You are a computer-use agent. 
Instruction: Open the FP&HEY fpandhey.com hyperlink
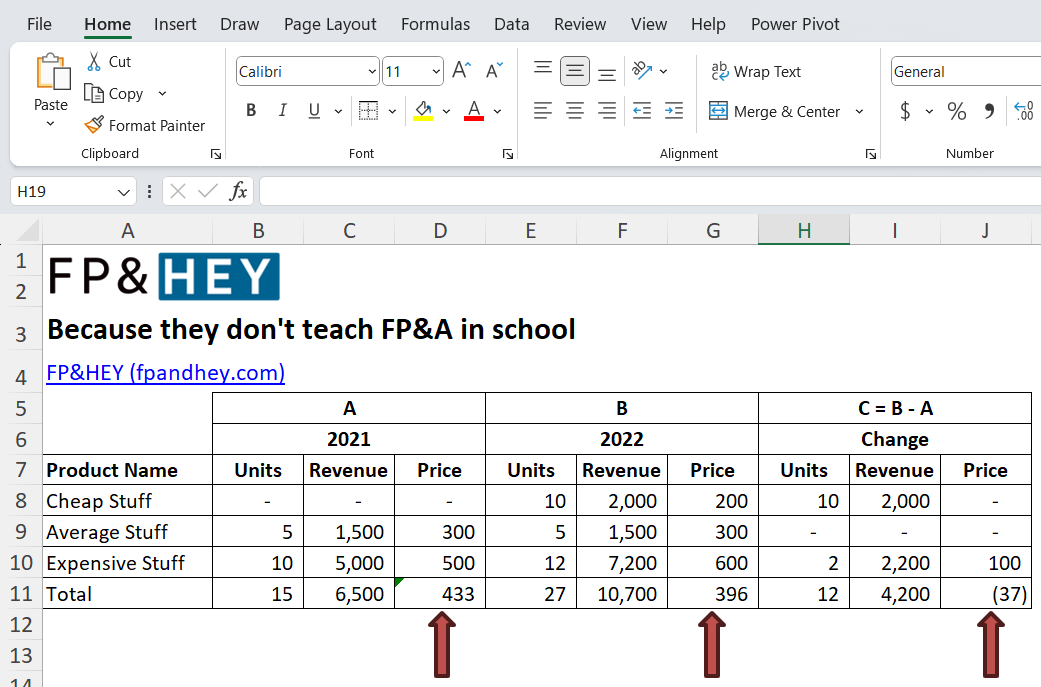165,372
